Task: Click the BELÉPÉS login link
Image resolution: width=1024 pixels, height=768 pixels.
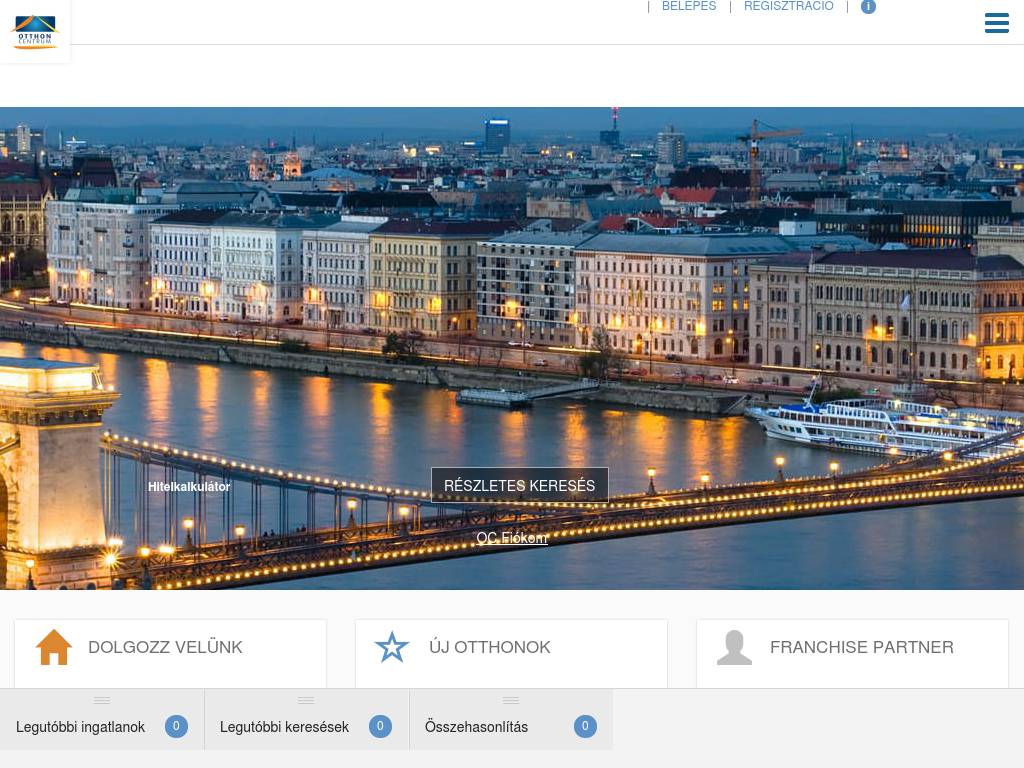Action: [x=689, y=6]
